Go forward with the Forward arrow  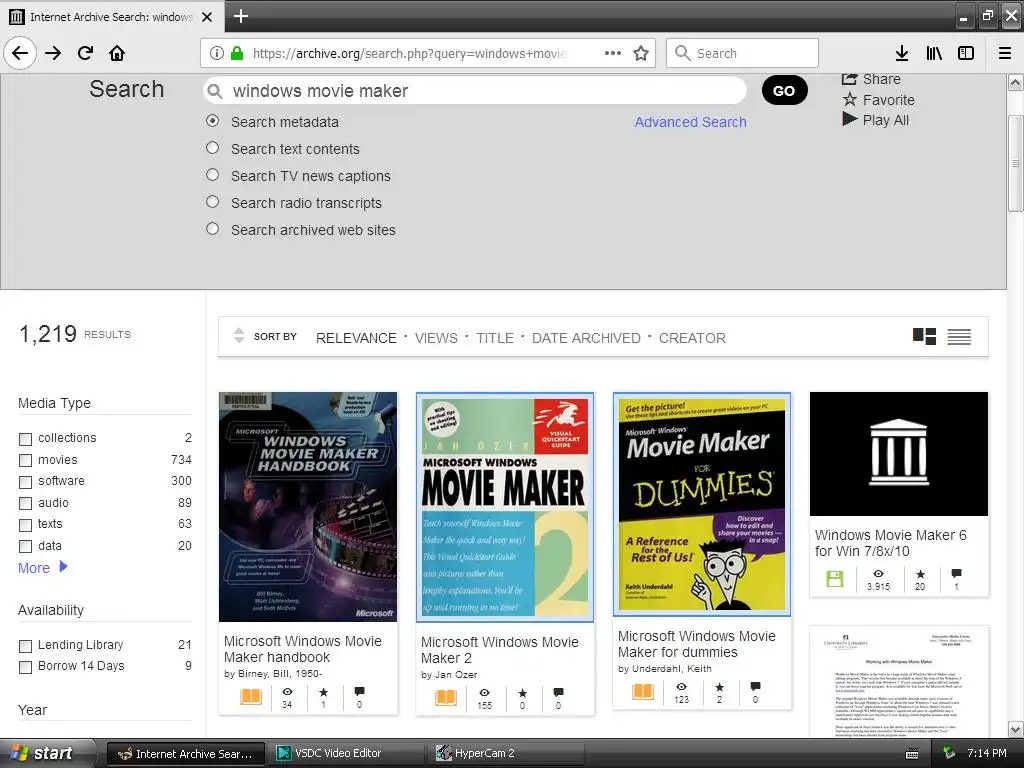pyautogui.click(x=53, y=53)
